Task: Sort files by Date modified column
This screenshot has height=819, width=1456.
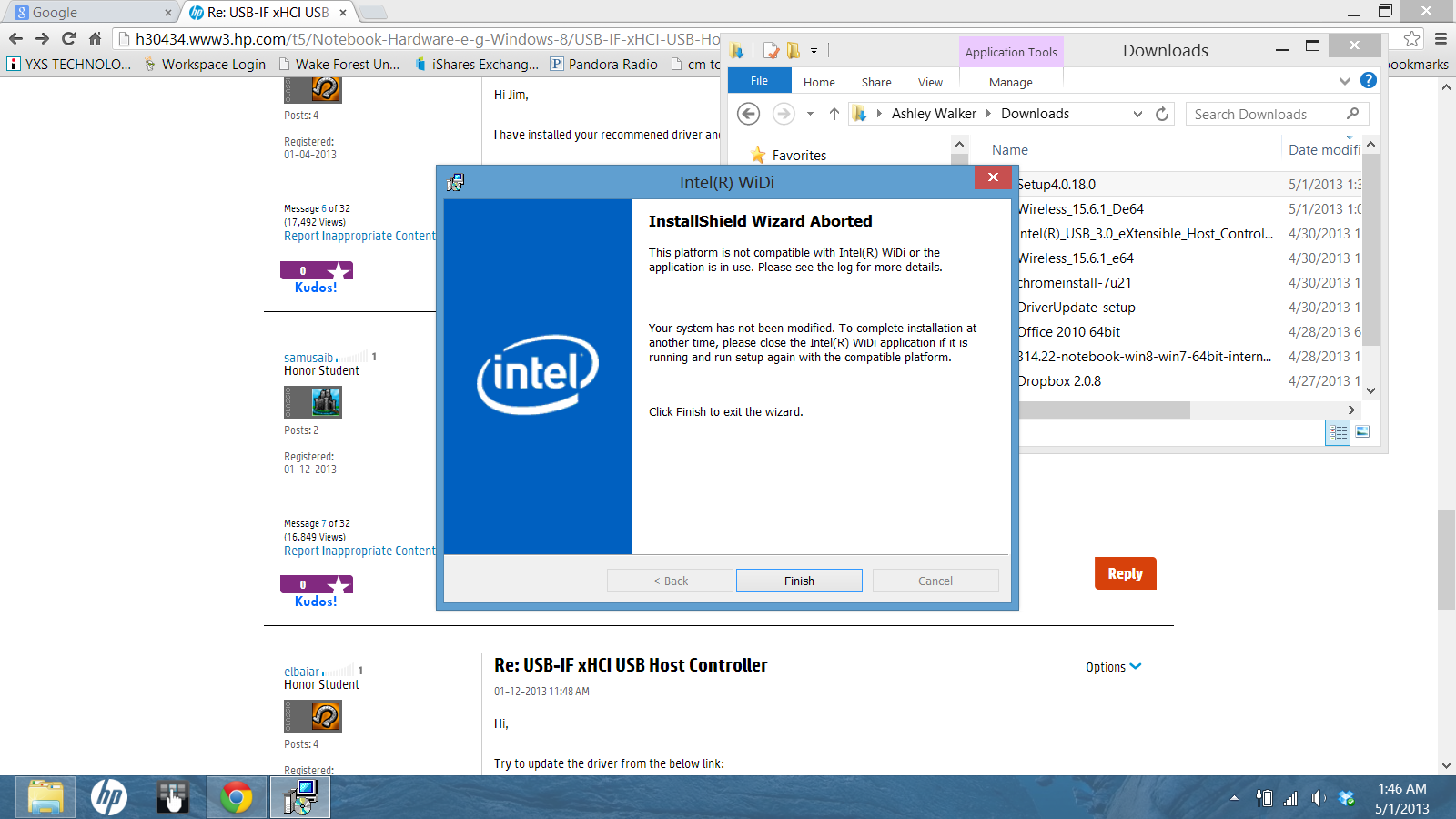Action: point(1323,150)
